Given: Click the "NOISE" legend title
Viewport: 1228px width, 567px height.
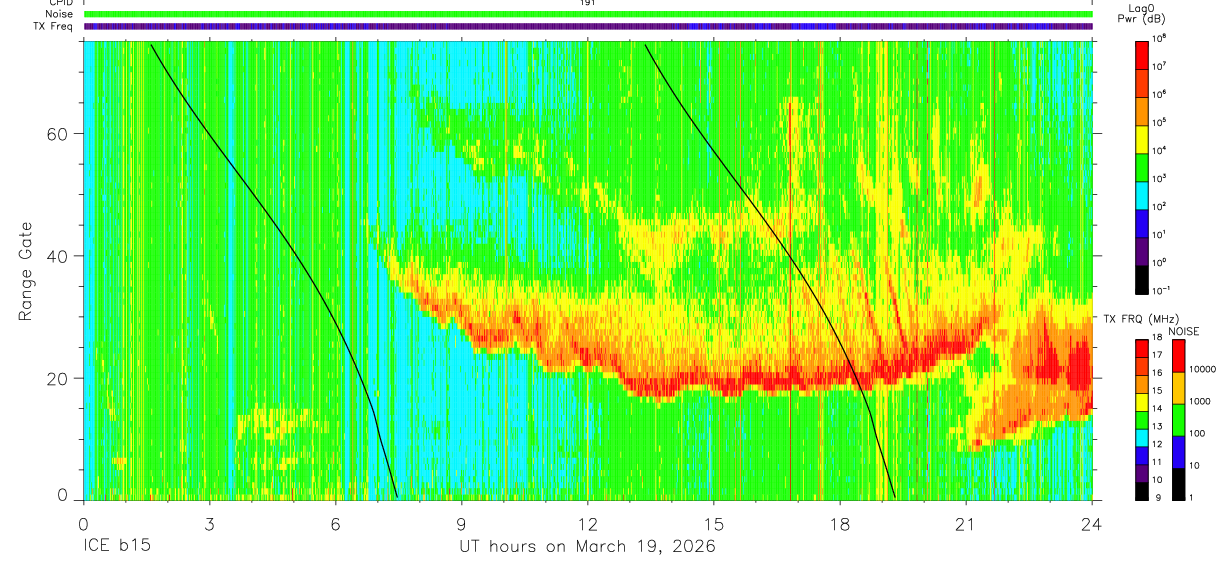Looking at the screenshot, I should coord(1186,331).
